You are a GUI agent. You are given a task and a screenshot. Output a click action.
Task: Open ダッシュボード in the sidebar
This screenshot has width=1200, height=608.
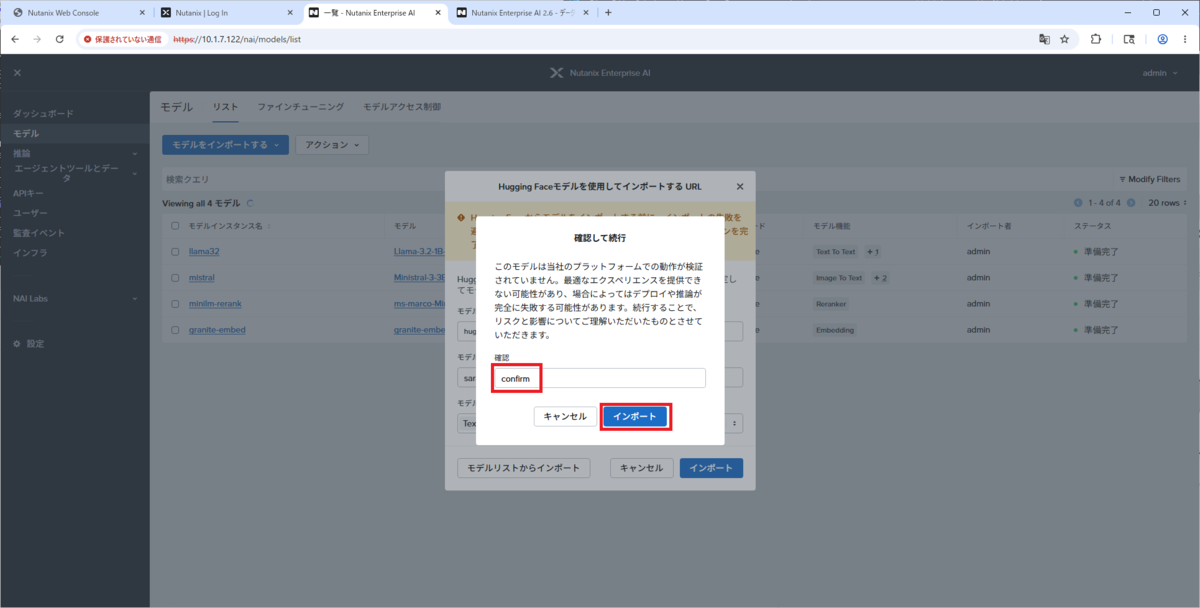(43, 114)
